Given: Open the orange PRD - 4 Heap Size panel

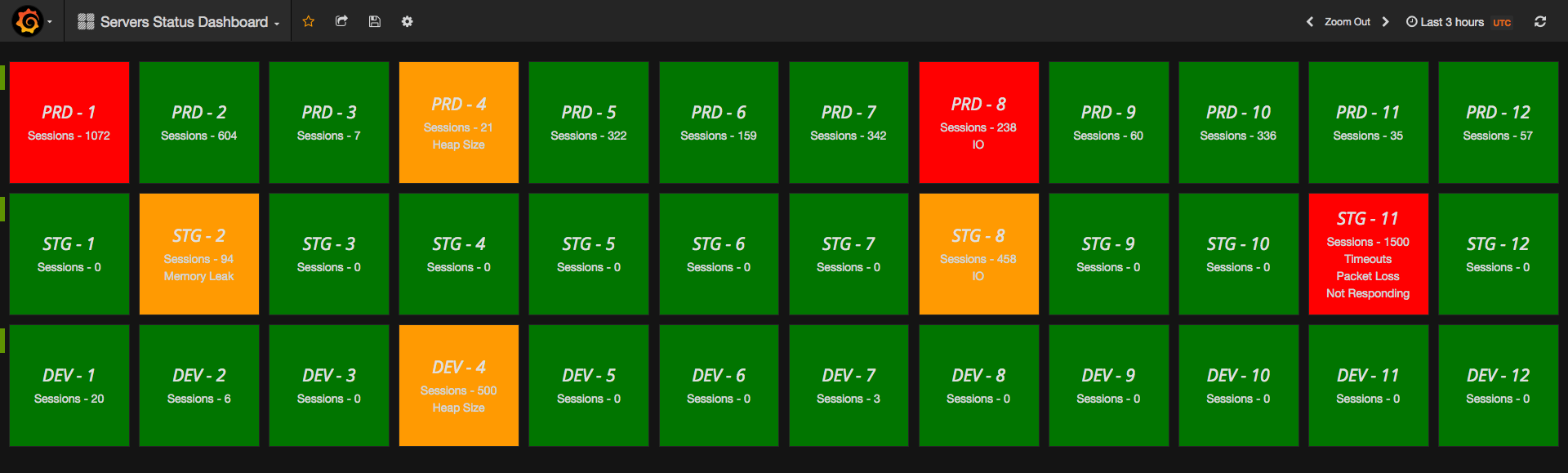Looking at the screenshot, I should 458,123.
